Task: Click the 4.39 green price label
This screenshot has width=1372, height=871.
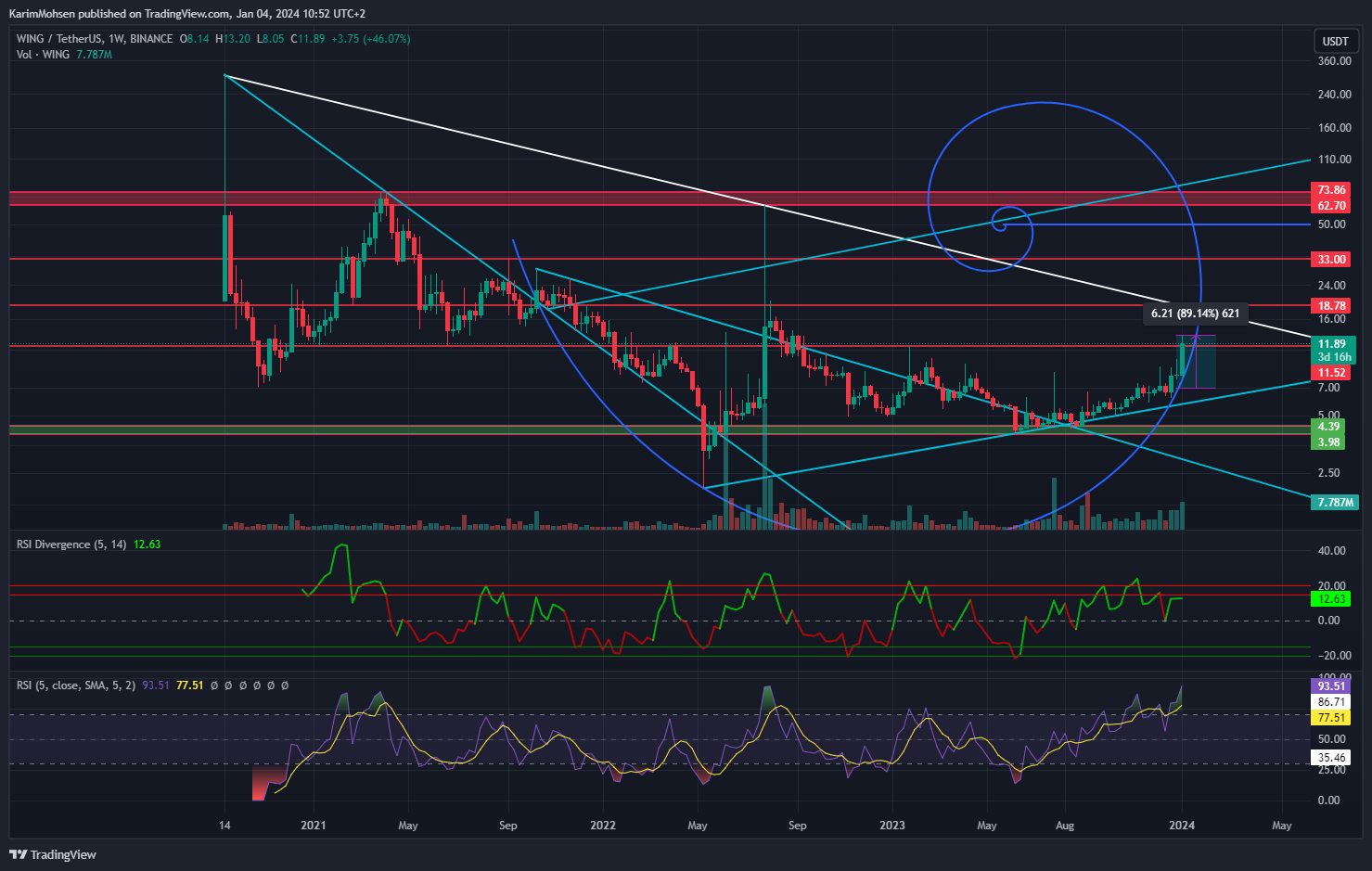Action: (x=1329, y=427)
